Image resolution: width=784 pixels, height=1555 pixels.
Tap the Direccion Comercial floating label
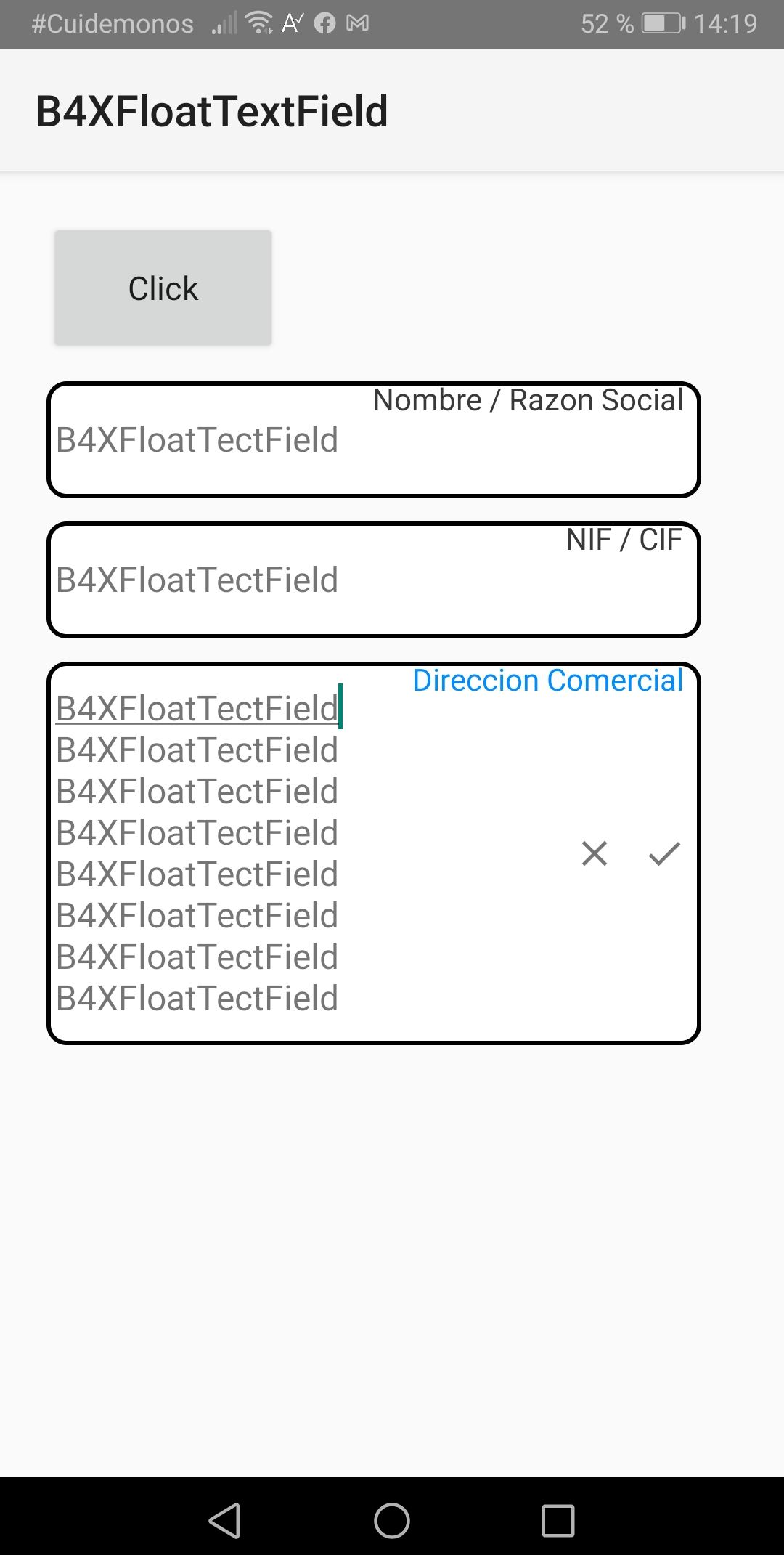click(x=547, y=680)
